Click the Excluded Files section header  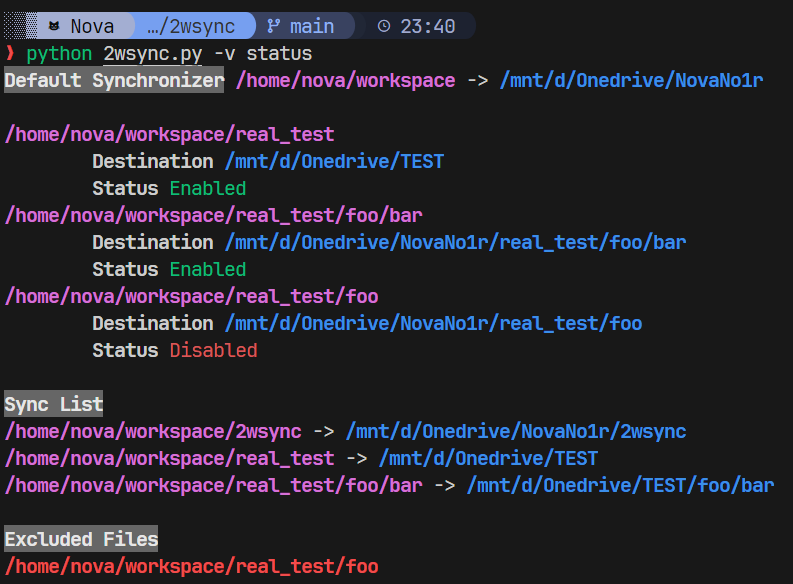[81, 540]
